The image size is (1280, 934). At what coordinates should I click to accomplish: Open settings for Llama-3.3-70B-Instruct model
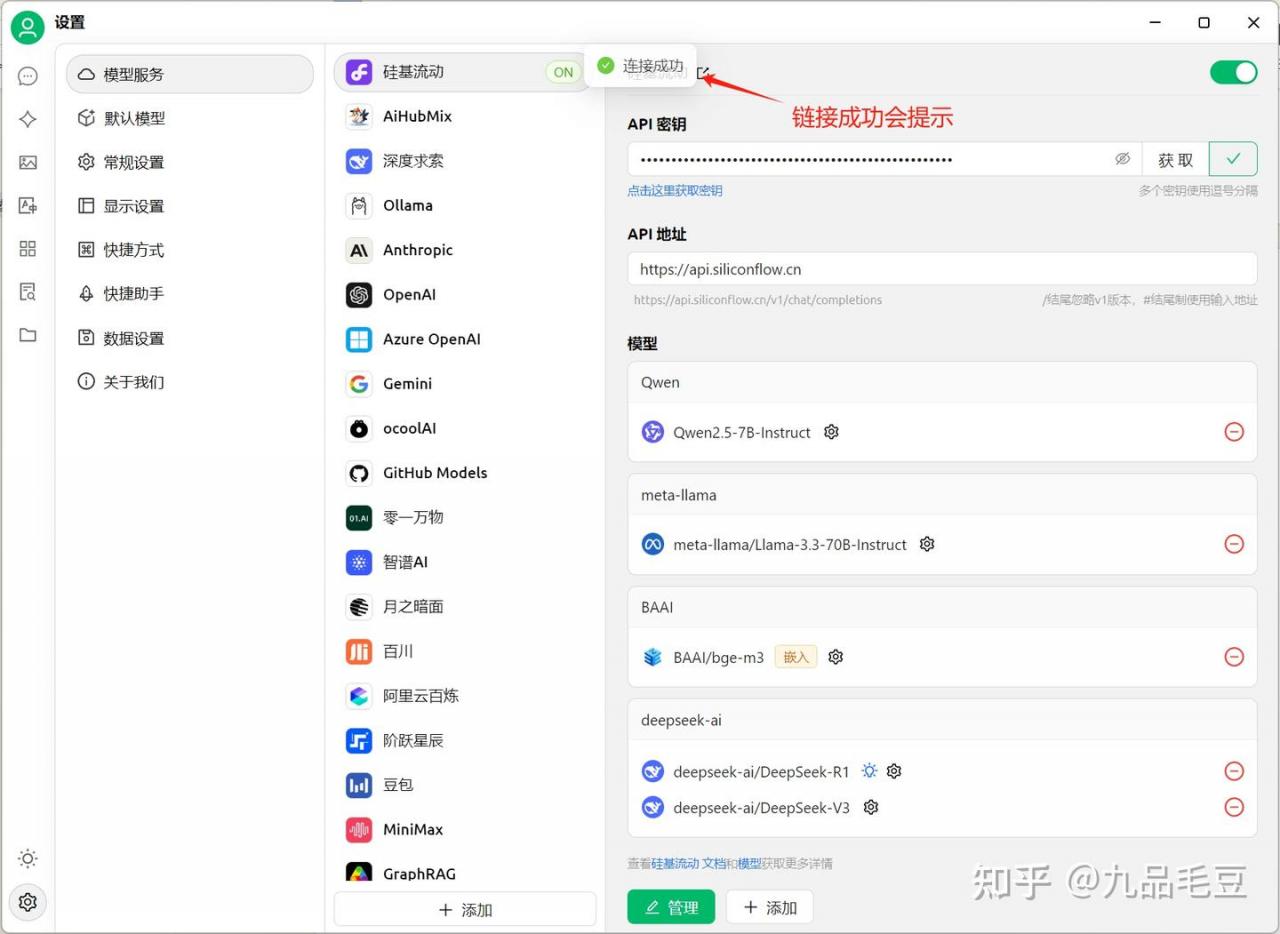click(927, 544)
